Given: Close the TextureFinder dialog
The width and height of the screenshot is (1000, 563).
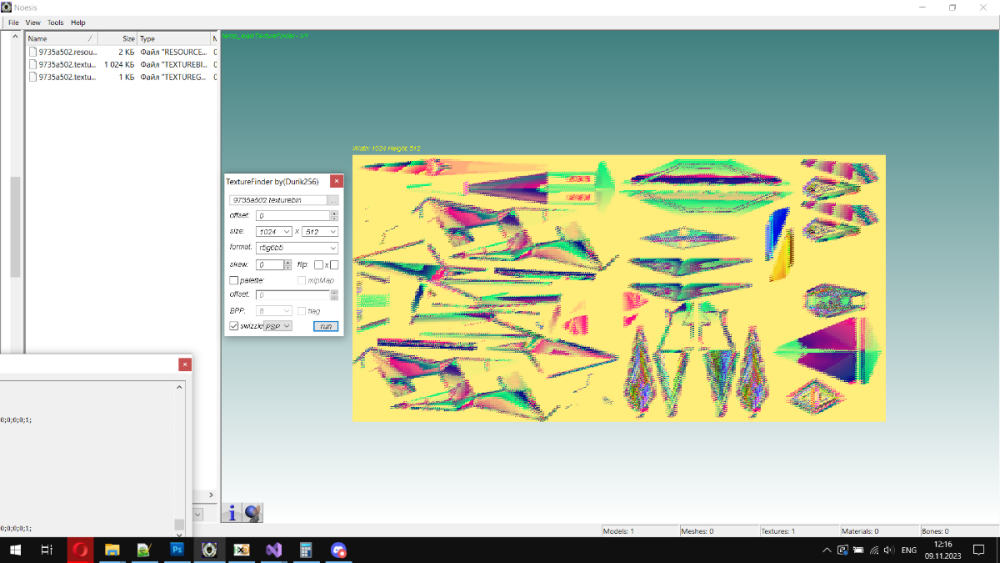Looking at the screenshot, I should click(336, 181).
